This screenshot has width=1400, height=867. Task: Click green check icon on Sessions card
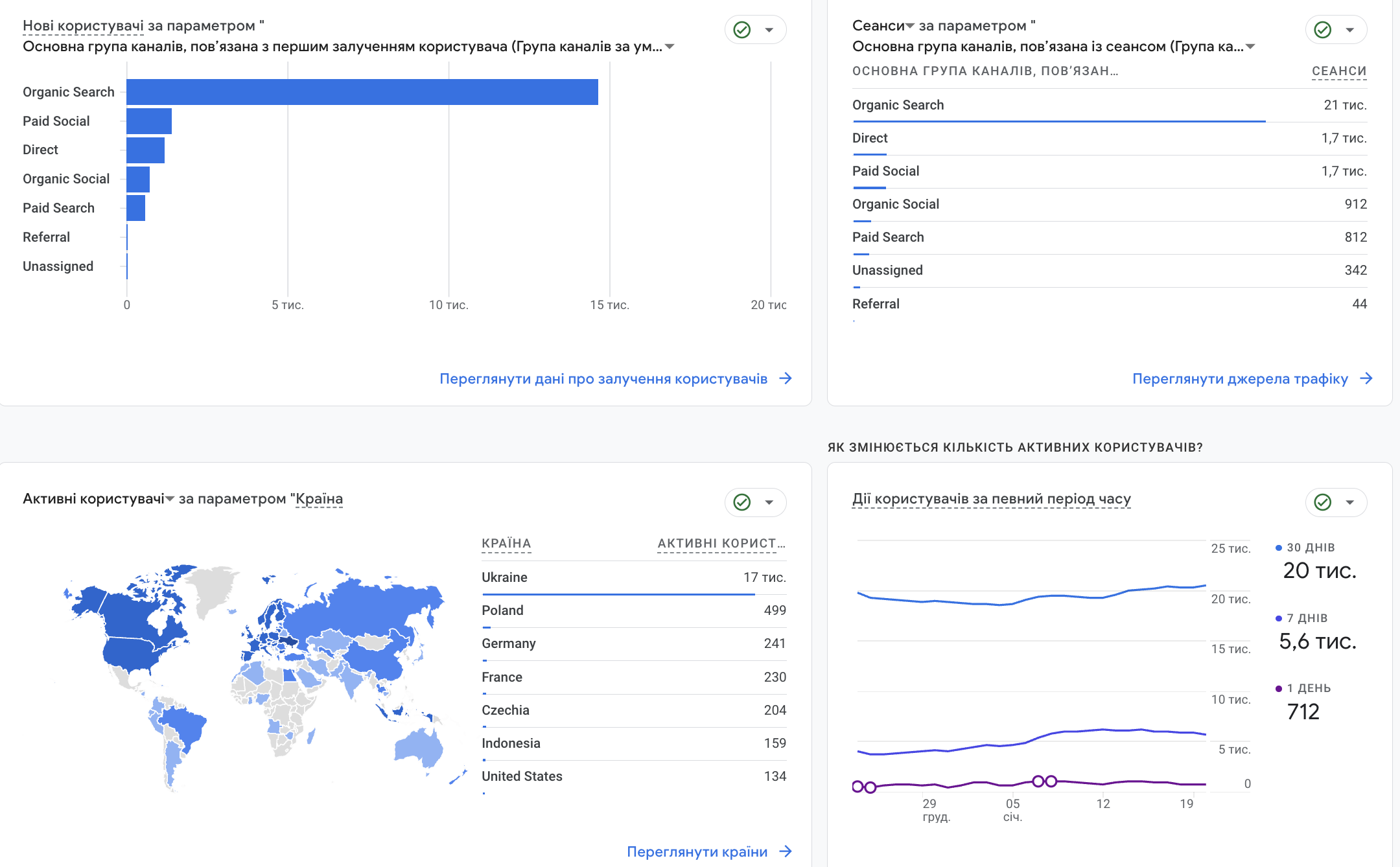1322,30
